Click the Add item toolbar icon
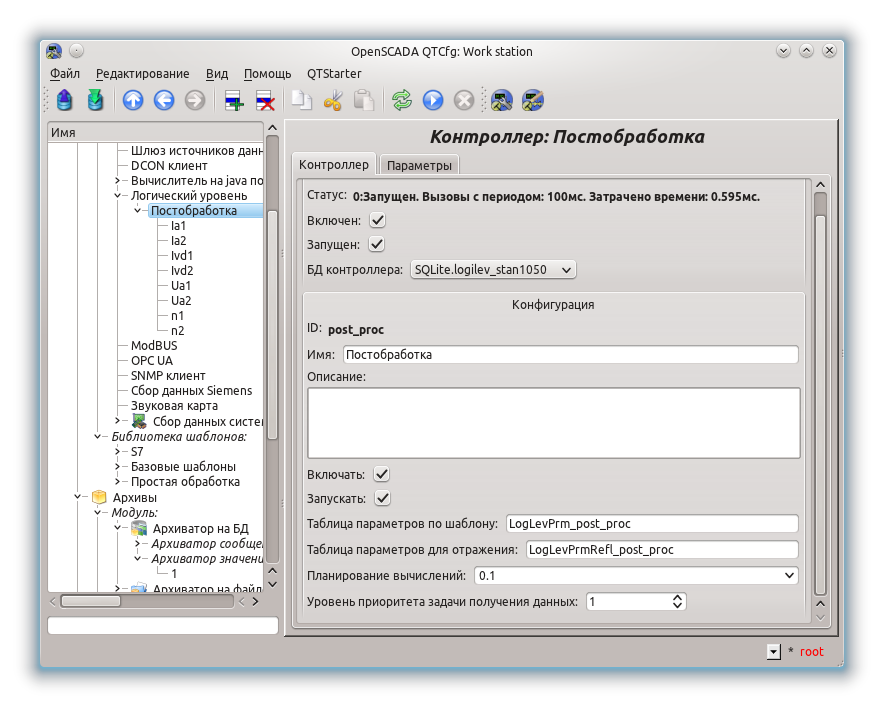884x707 pixels. [x=234, y=100]
